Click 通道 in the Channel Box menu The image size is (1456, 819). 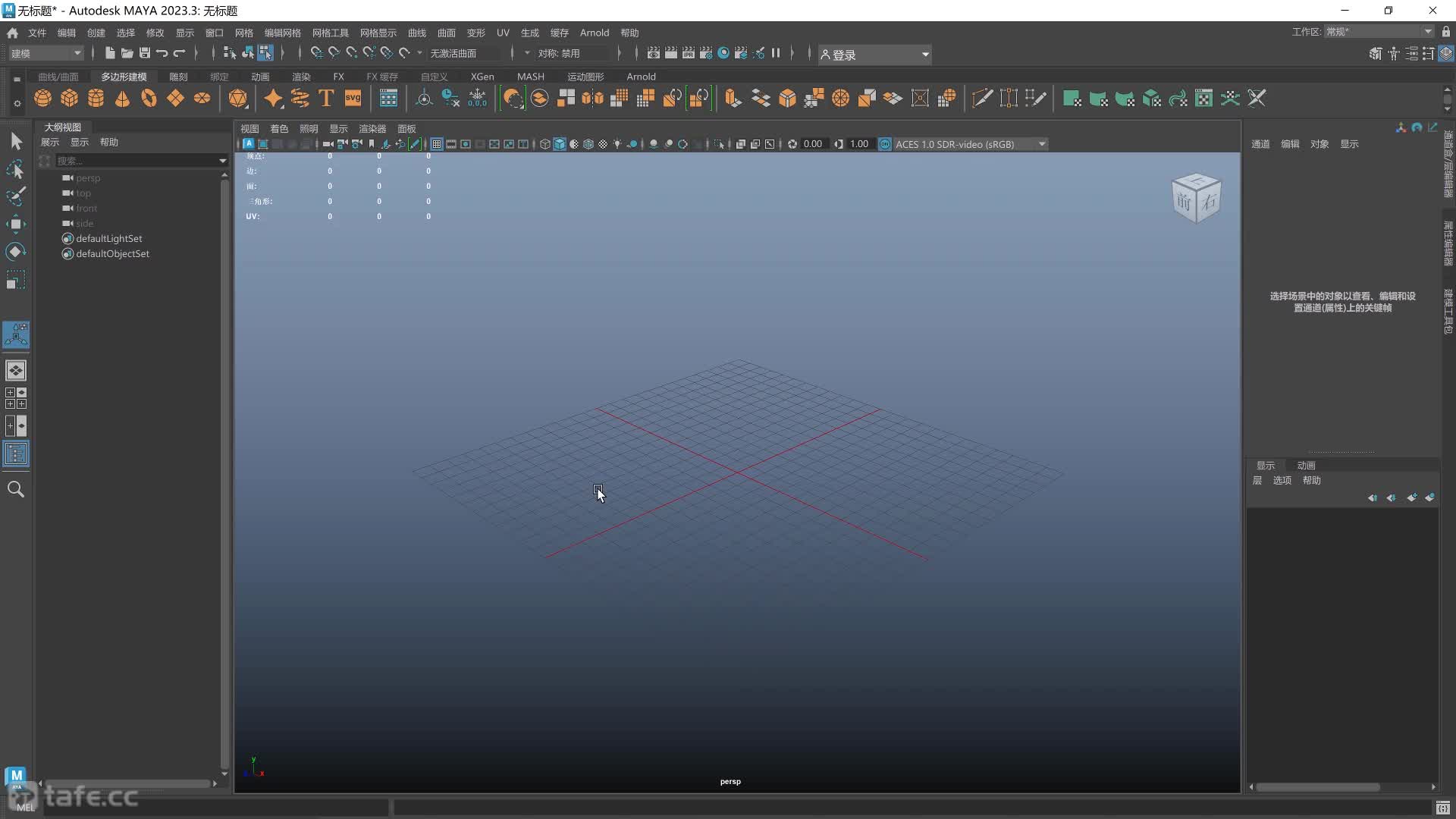(1260, 144)
